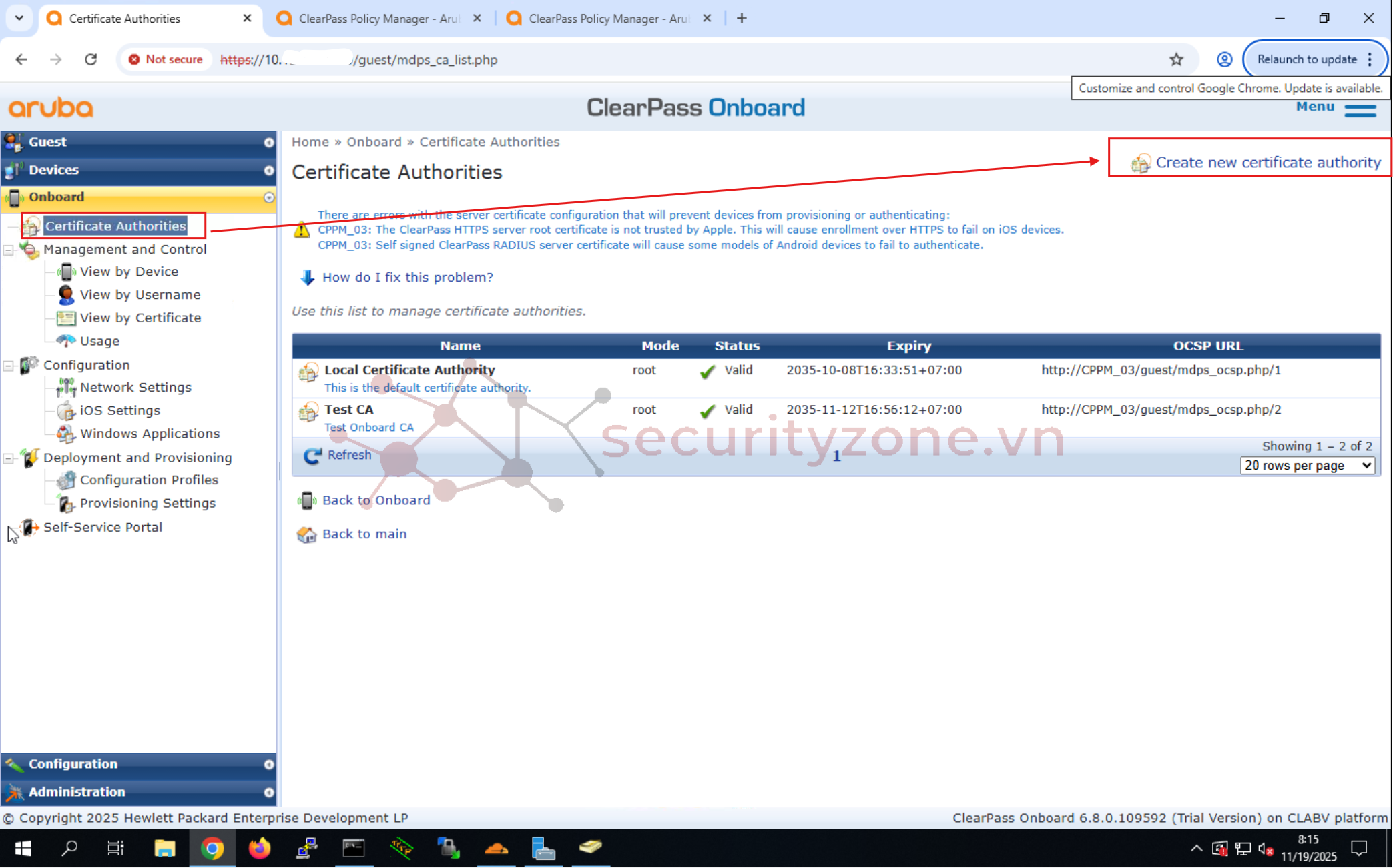Click the Back to main home icon
The image size is (1393, 868).
(x=306, y=534)
